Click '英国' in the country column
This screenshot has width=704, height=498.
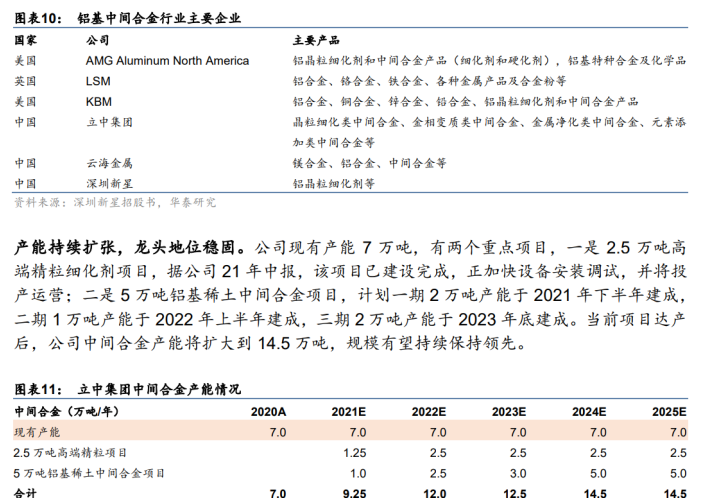(x=25, y=81)
